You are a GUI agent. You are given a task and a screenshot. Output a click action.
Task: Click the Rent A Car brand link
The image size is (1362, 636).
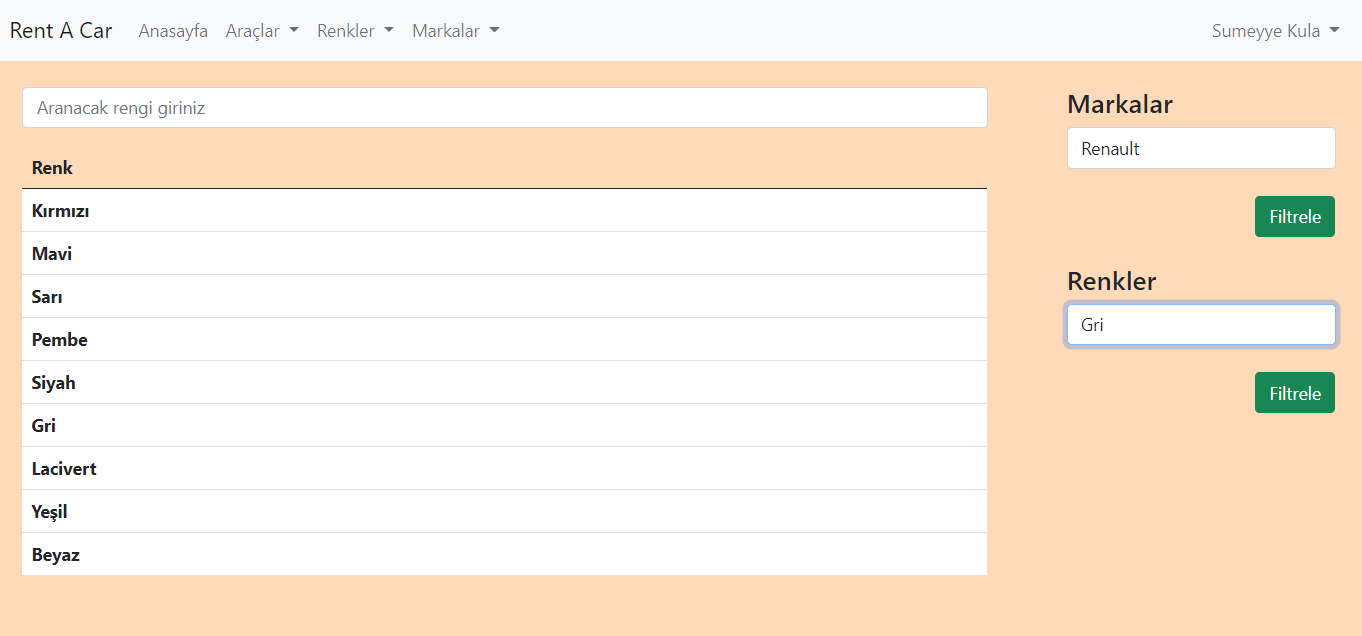click(60, 30)
